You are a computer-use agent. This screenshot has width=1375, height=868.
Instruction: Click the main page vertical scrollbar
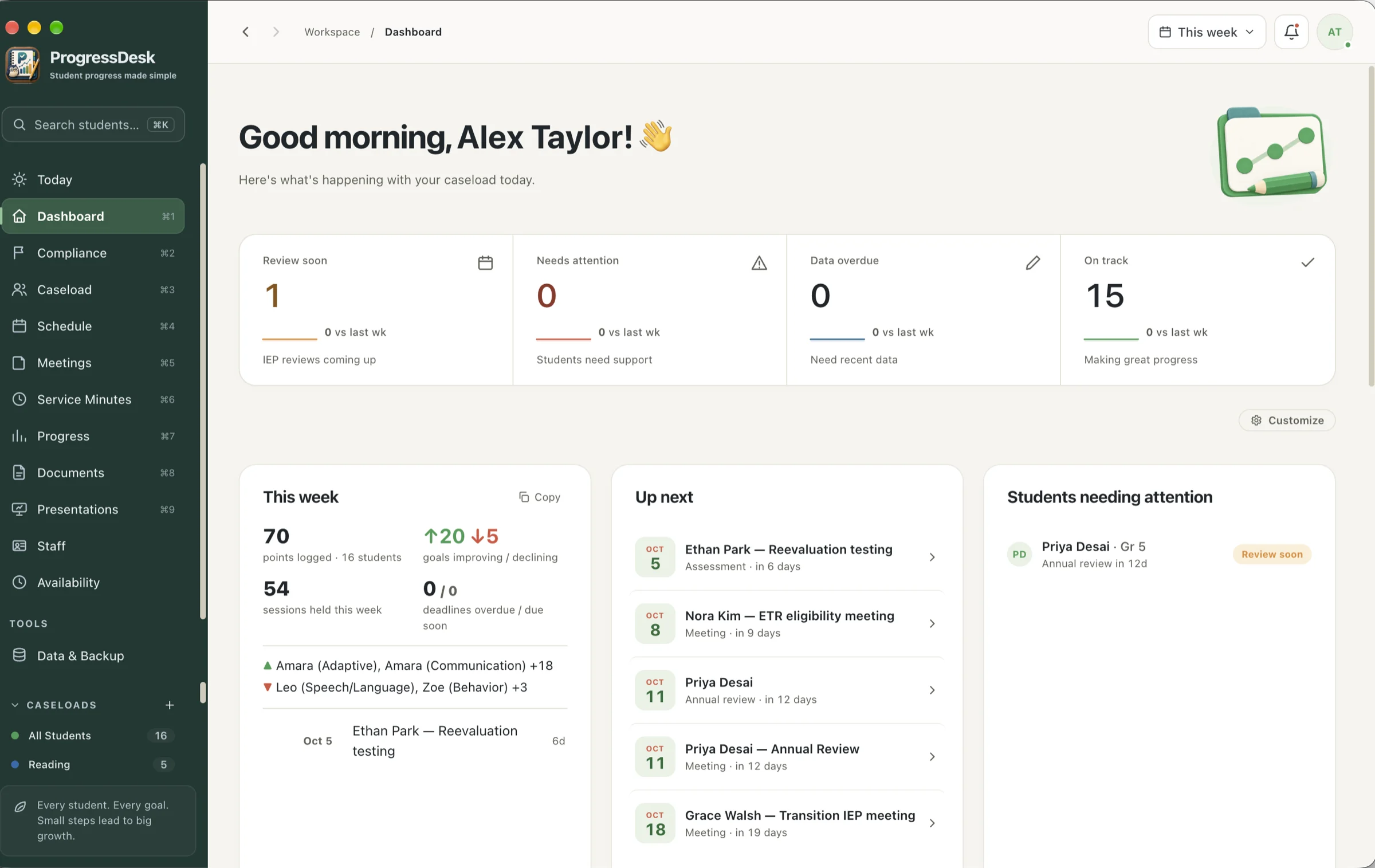pos(1370,226)
